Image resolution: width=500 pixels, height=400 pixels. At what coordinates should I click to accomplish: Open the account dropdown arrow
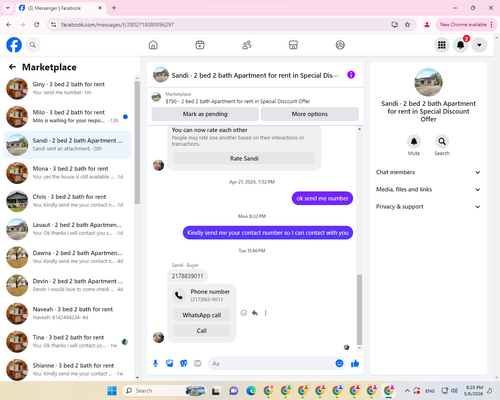pyautogui.click(x=479, y=45)
